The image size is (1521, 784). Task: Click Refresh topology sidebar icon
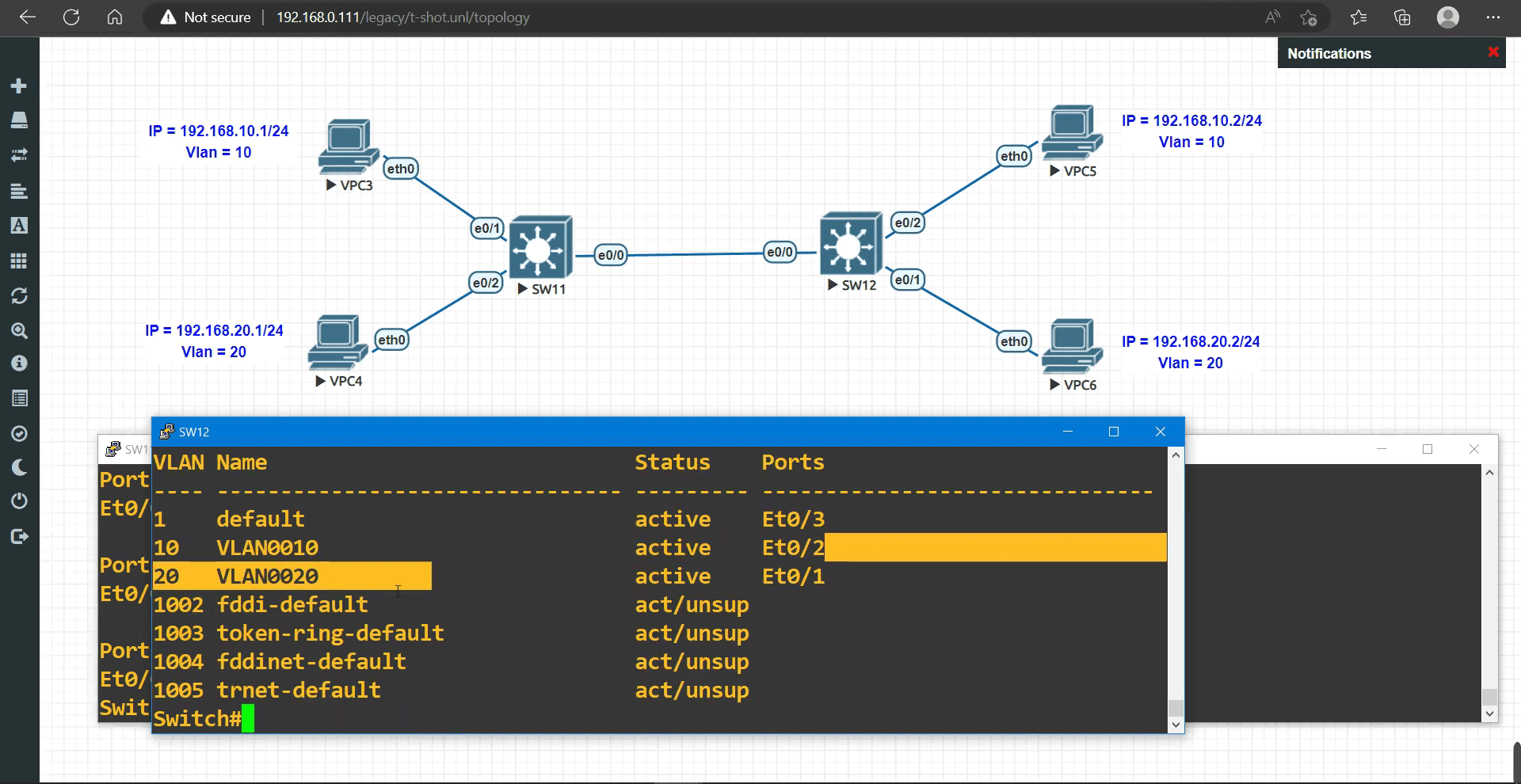point(19,295)
